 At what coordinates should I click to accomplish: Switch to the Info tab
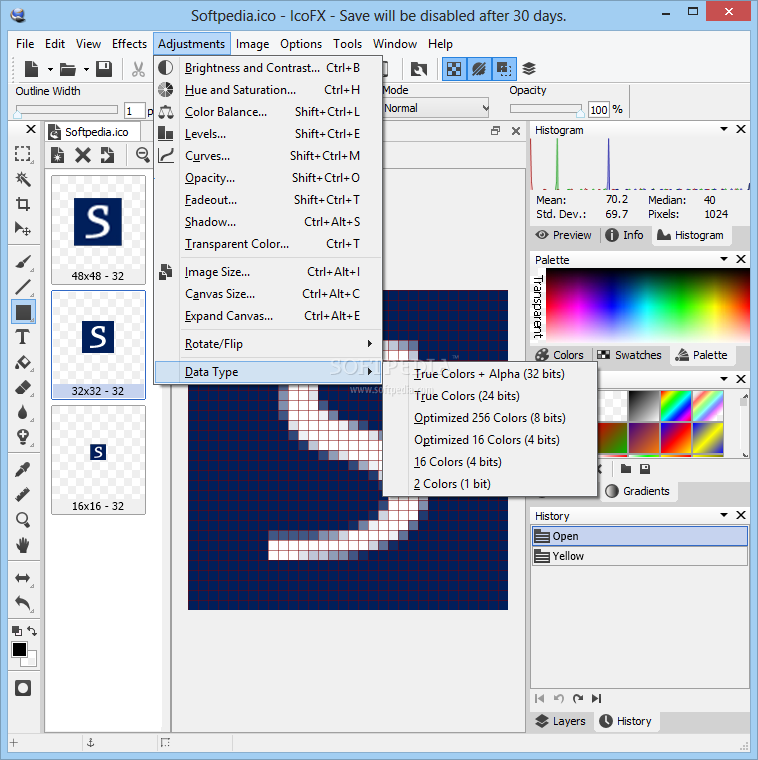625,235
